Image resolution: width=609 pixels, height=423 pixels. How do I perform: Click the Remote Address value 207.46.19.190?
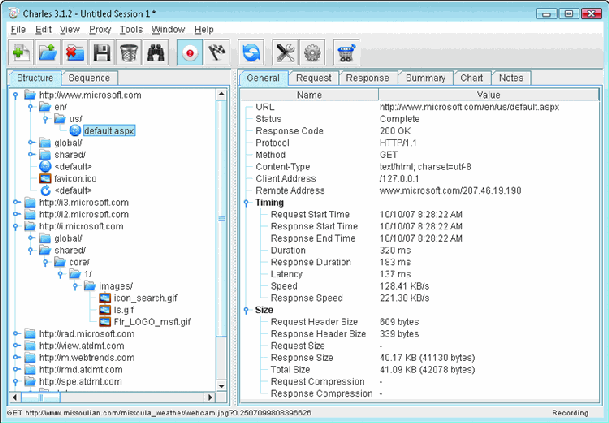point(450,191)
